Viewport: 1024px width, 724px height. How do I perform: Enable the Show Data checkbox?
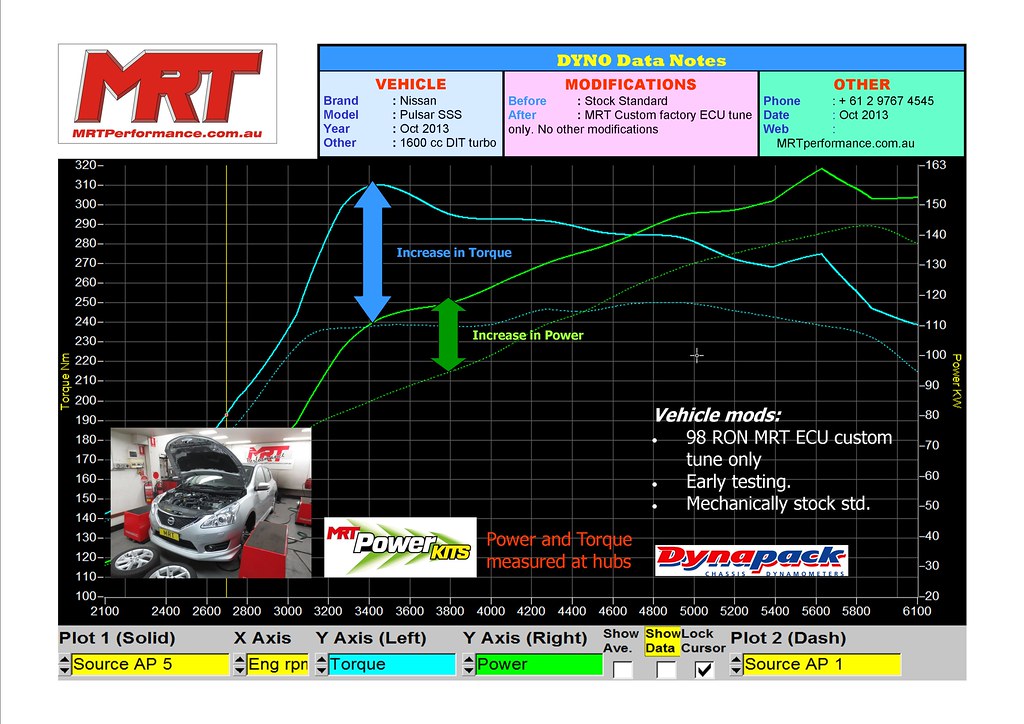coord(665,670)
